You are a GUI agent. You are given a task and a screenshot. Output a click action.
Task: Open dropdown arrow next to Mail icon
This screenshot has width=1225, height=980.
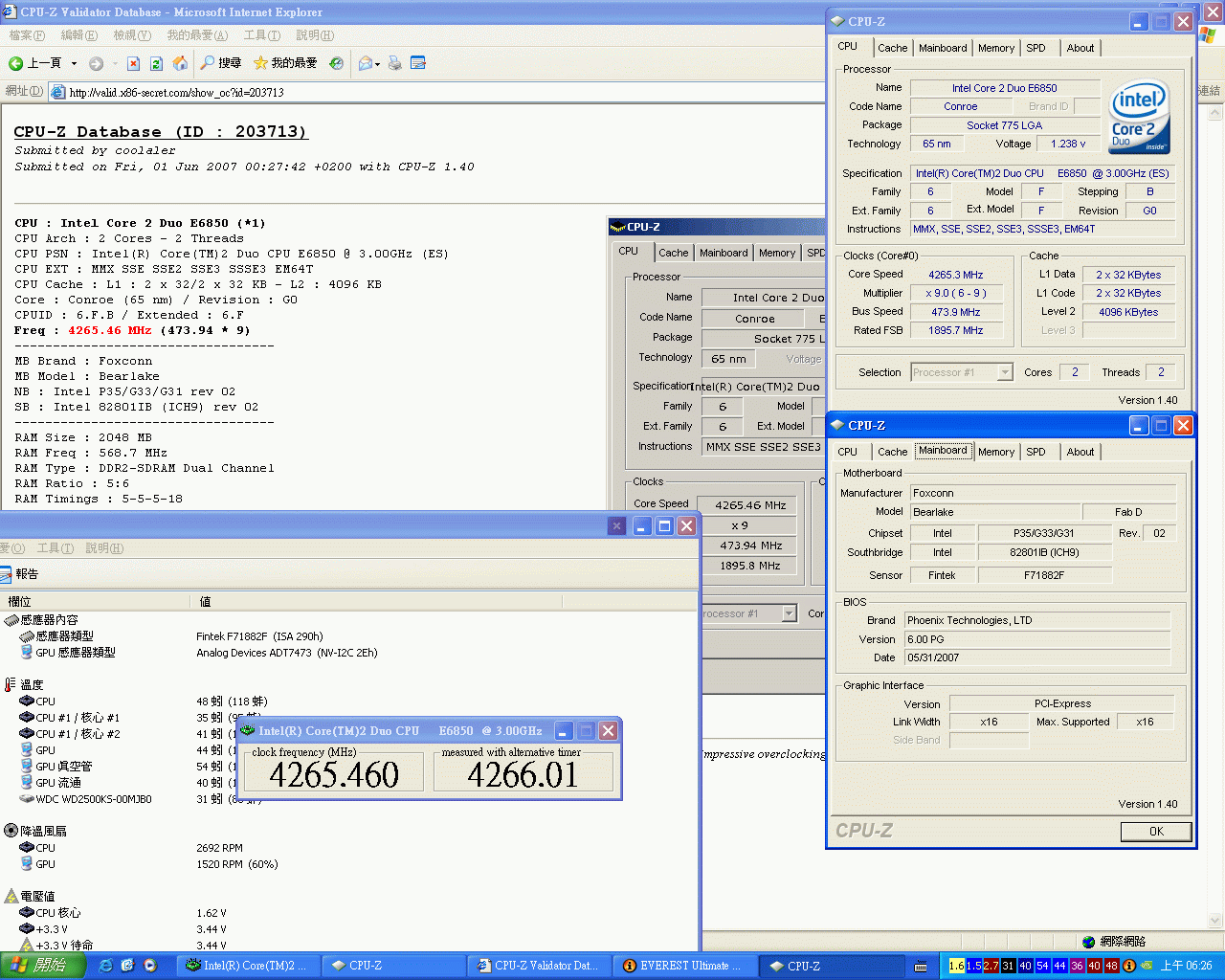[378, 64]
